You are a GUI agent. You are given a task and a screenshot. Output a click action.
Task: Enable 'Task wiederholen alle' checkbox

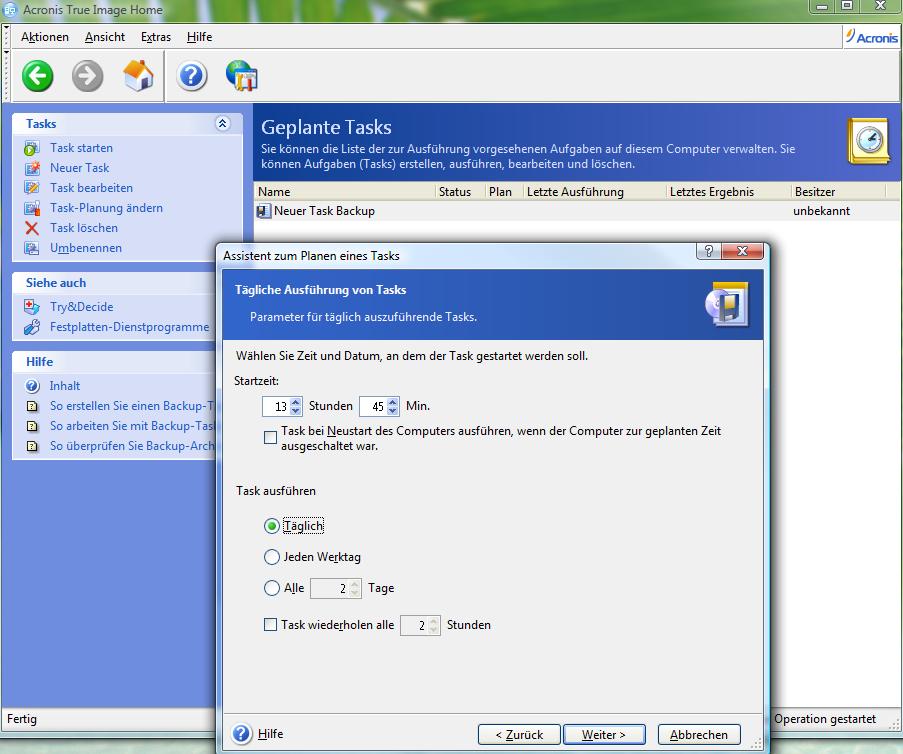270,624
